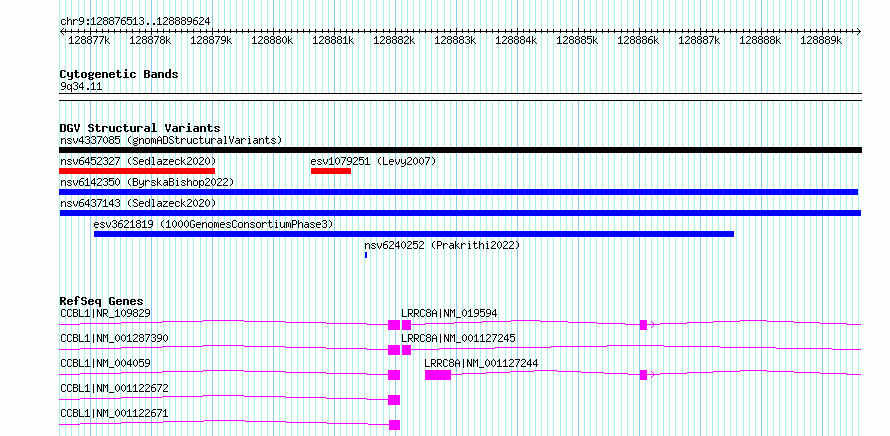The height and width of the screenshot is (436, 890).
Task: Click the LRRC8A|NM_001127245 transcript label
Action: 458,338
